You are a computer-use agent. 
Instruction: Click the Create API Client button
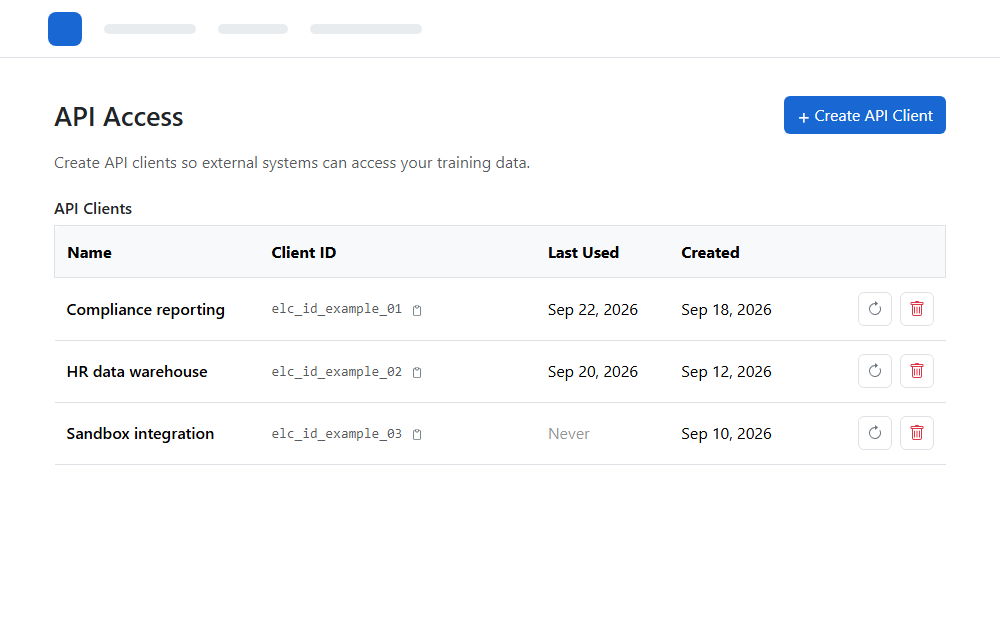click(x=864, y=115)
